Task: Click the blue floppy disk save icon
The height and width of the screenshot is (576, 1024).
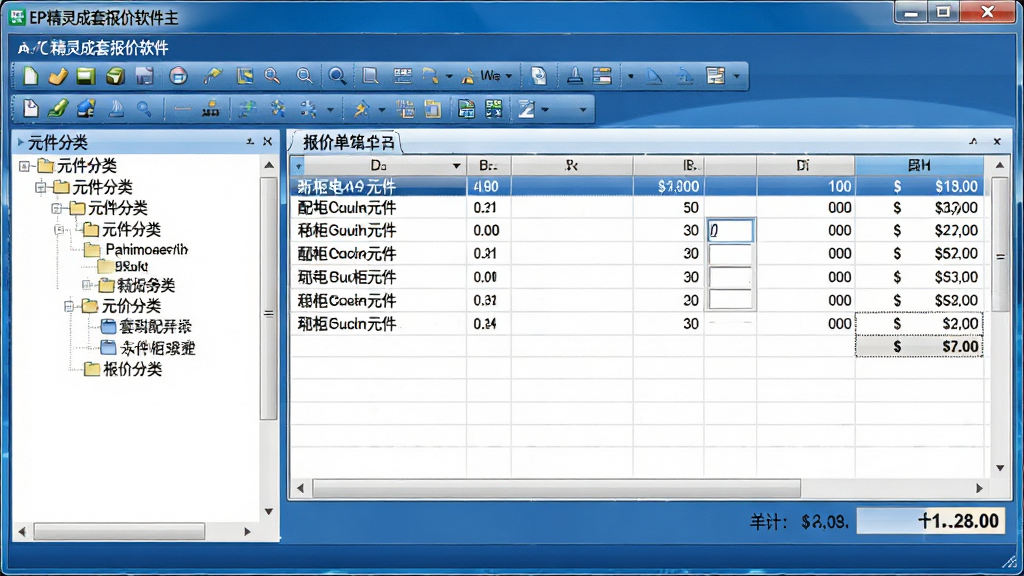Action: click(144, 76)
